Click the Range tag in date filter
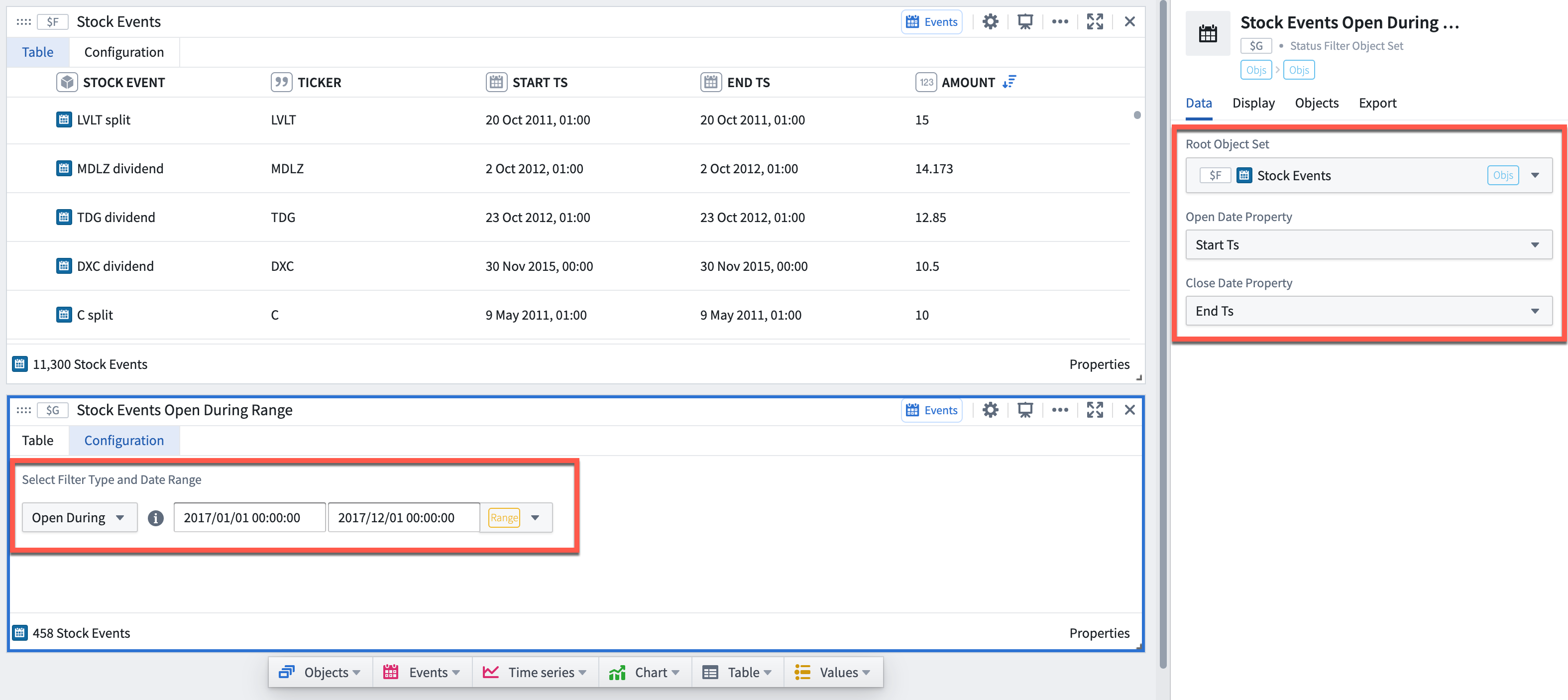1568x700 pixels. pos(504,518)
